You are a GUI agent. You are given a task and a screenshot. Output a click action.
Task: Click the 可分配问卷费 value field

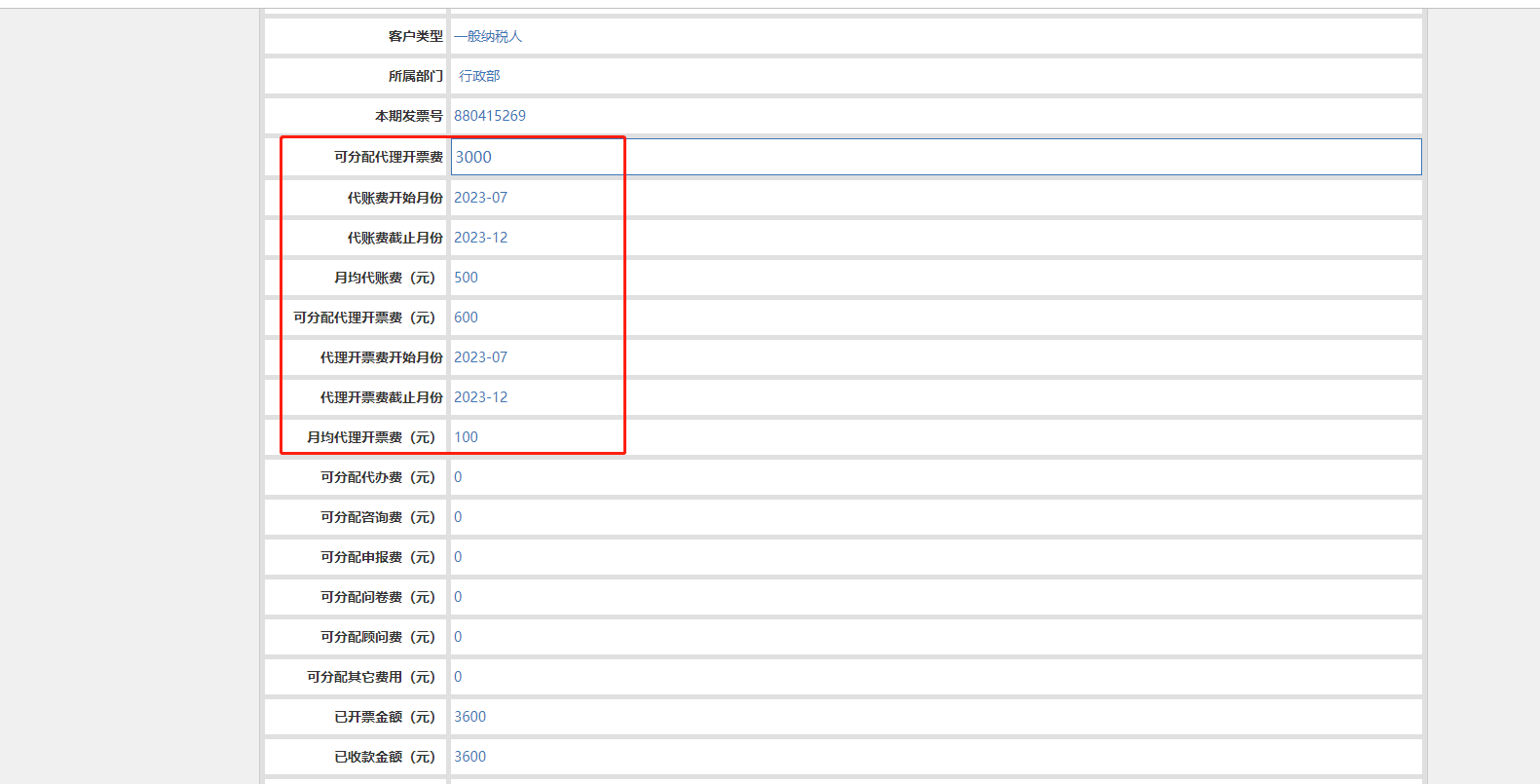(936, 597)
